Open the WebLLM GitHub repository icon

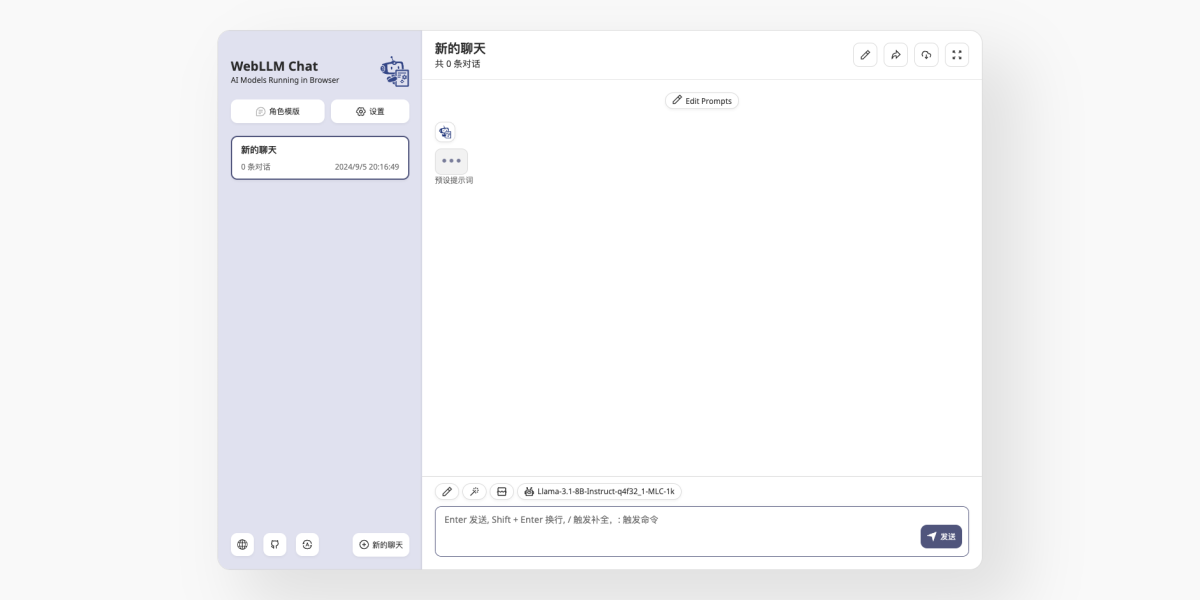pos(275,544)
